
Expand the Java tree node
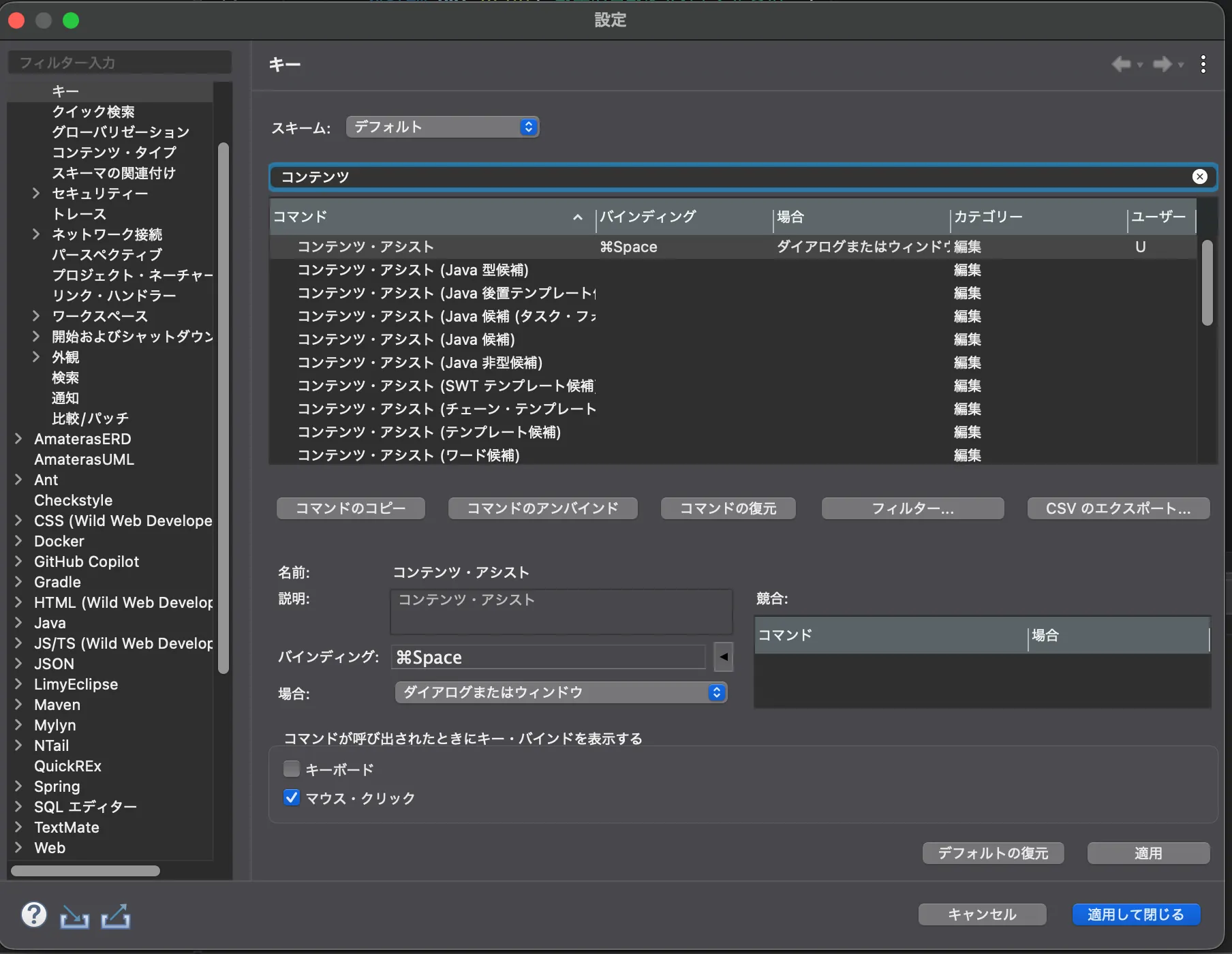(x=18, y=623)
